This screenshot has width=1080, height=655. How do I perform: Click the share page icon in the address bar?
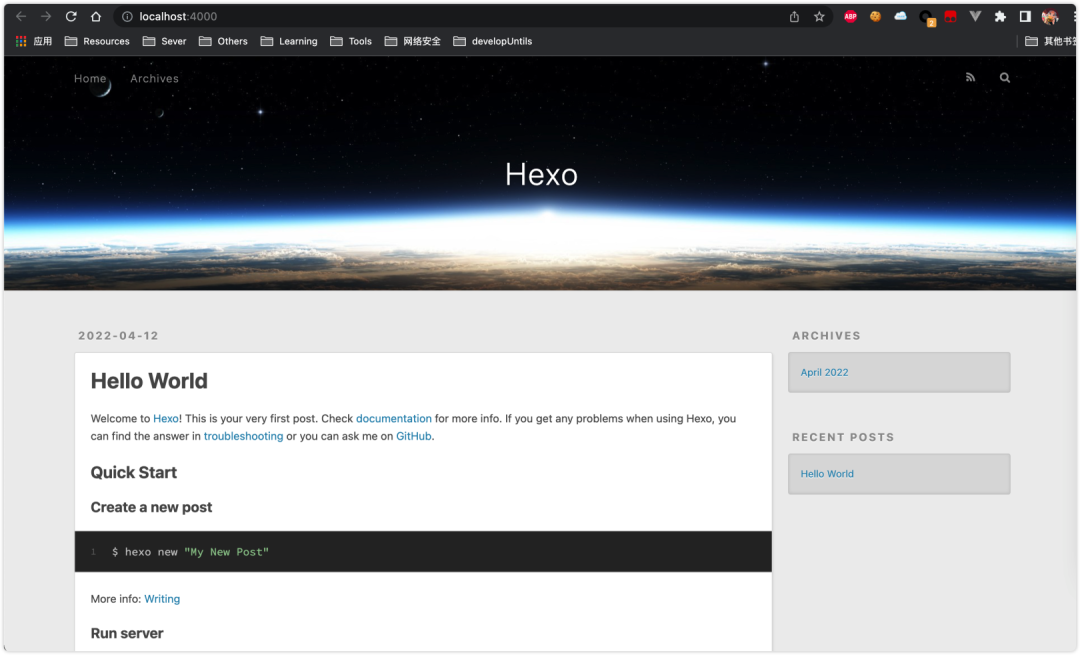pos(794,17)
